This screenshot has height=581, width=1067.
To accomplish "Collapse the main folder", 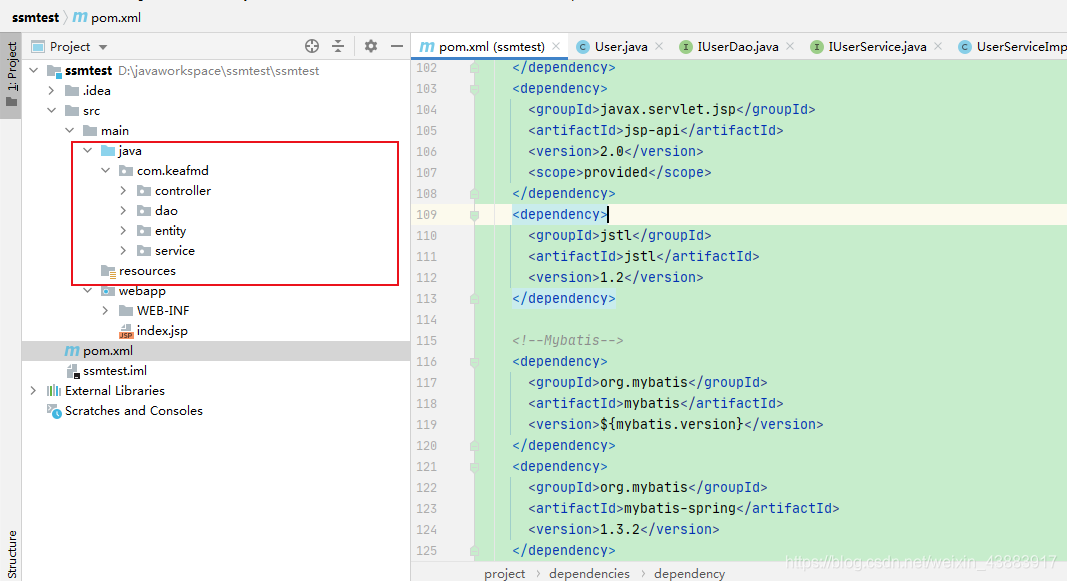I will 69,130.
